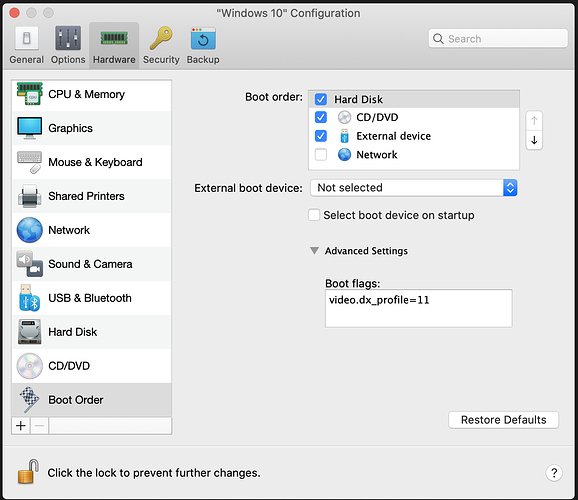Select CPU & Memory chip icon in sidebar

coord(29,94)
